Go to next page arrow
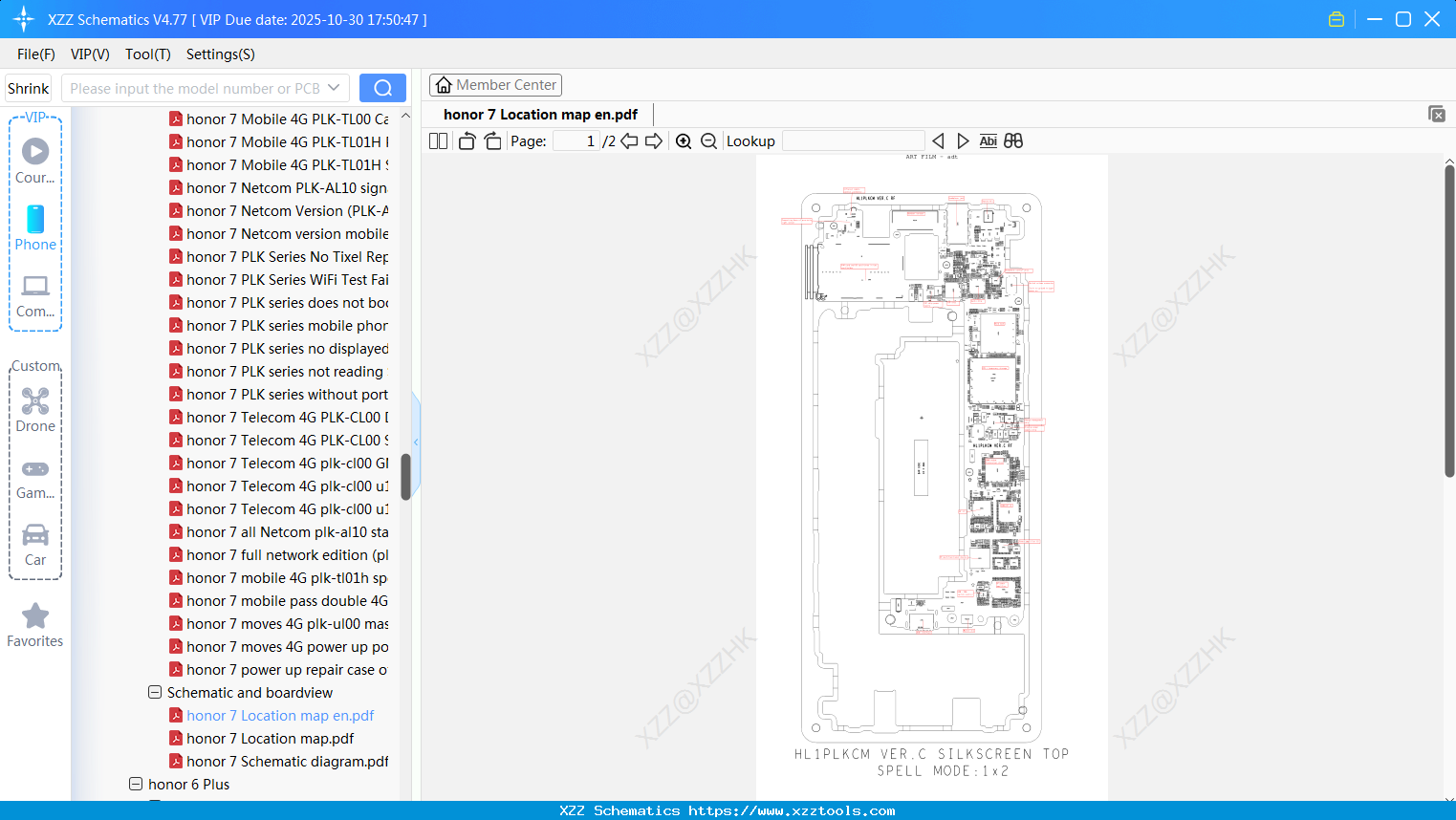 654,140
